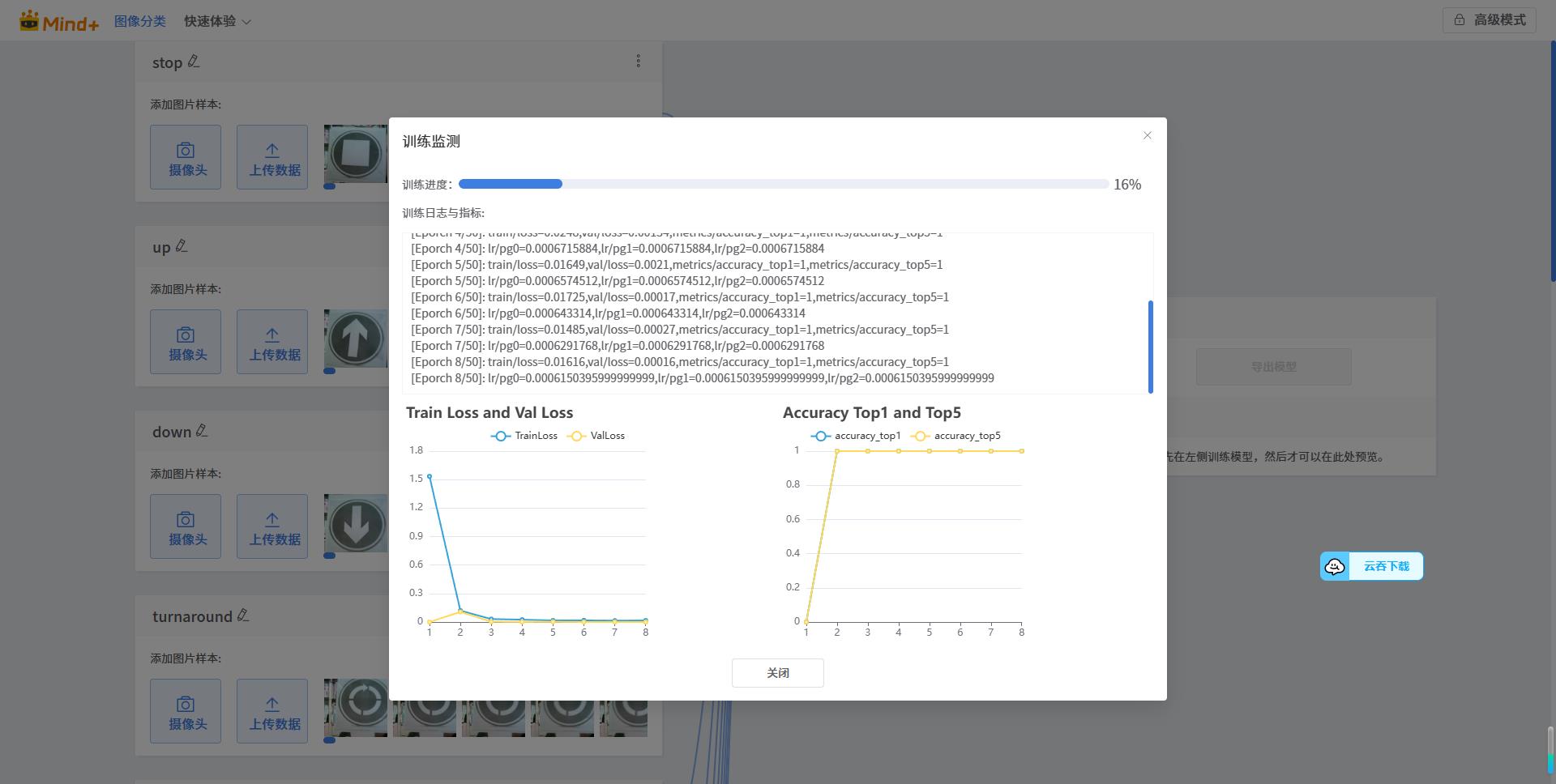The width and height of the screenshot is (1556, 784).
Task: Click the 云吞下载 floating button
Action: [1371, 566]
